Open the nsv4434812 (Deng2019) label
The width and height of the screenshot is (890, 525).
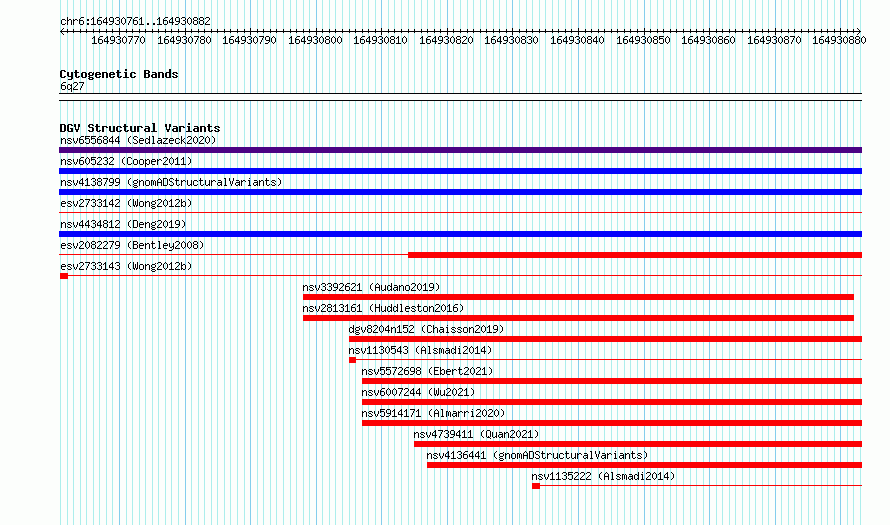click(123, 224)
